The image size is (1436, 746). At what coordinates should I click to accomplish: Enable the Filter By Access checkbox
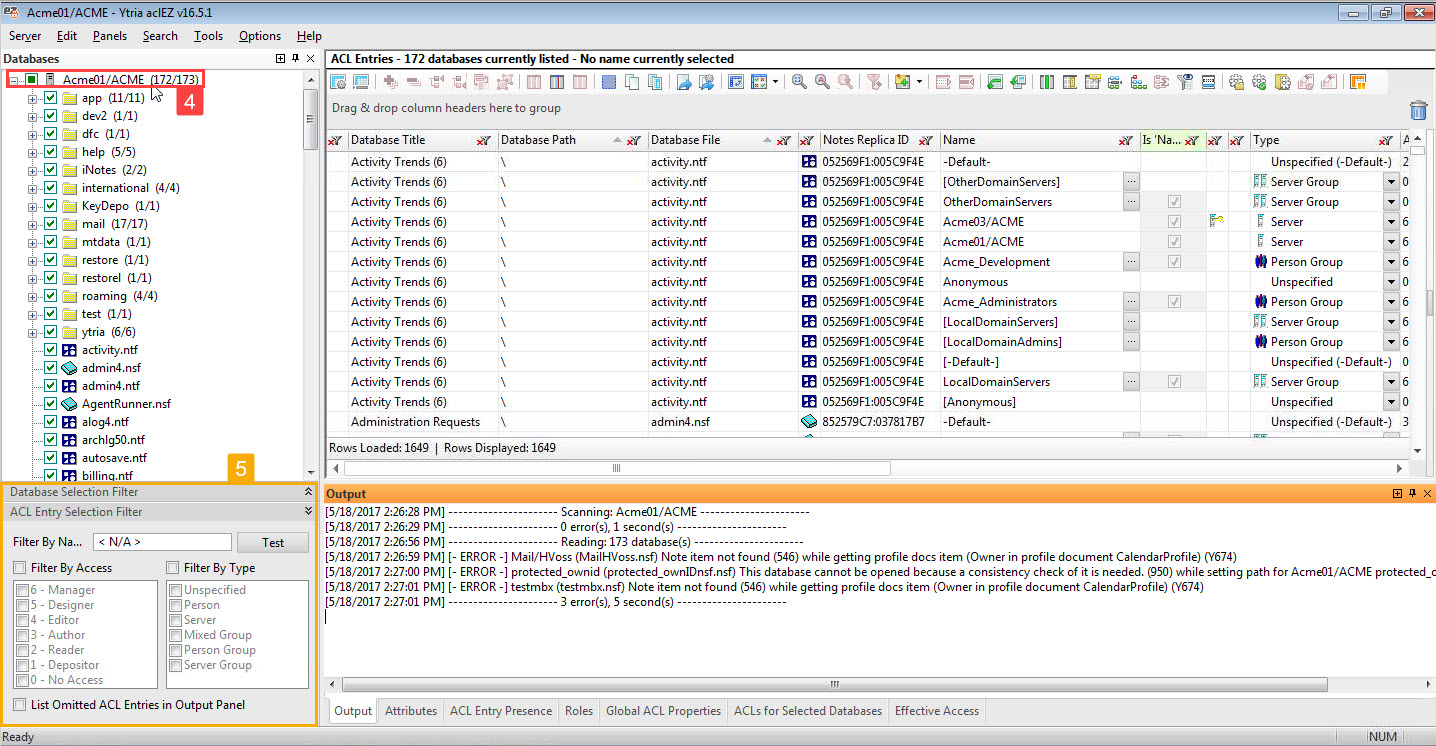[x=18, y=569]
